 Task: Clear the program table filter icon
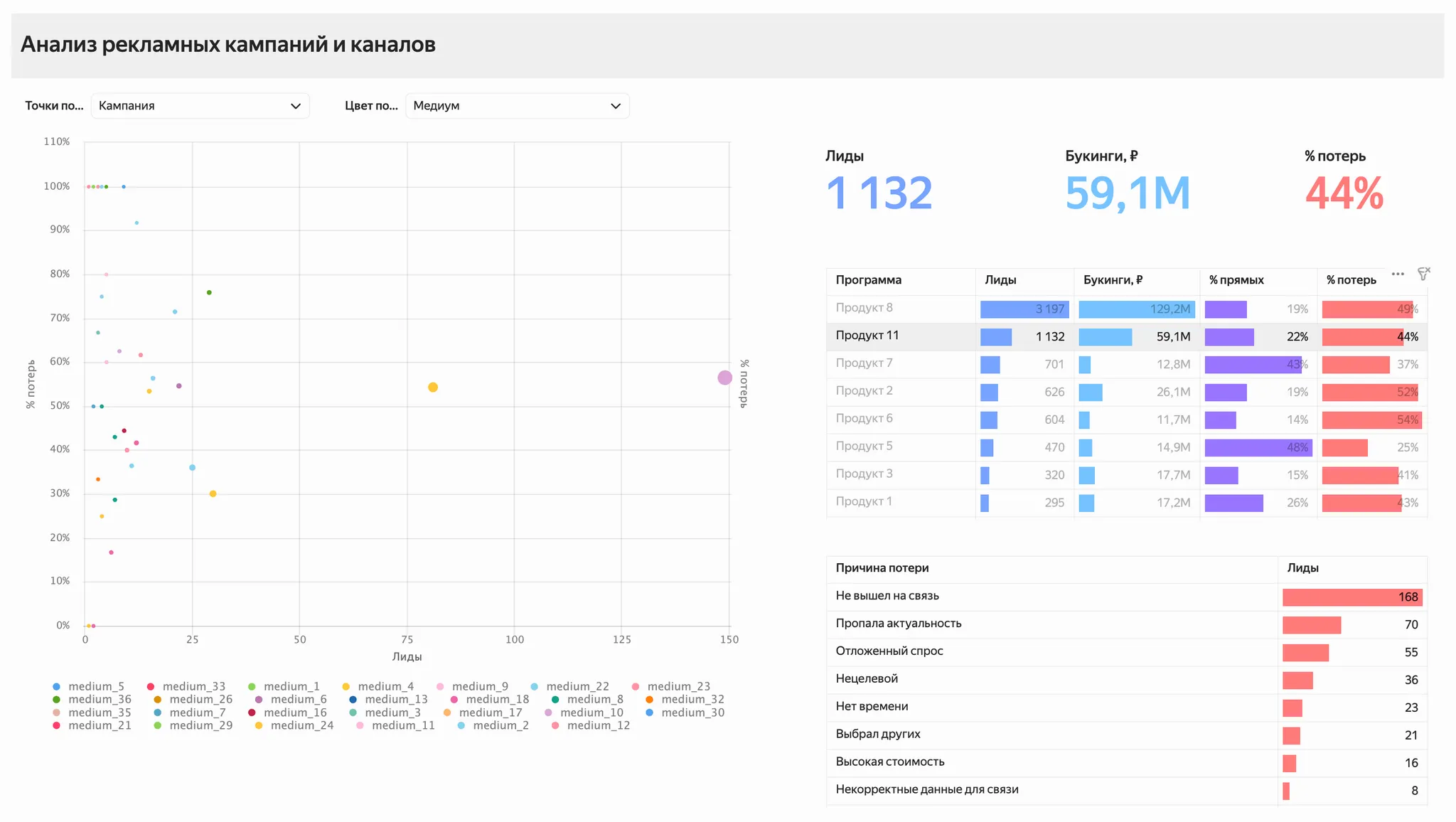click(1423, 274)
